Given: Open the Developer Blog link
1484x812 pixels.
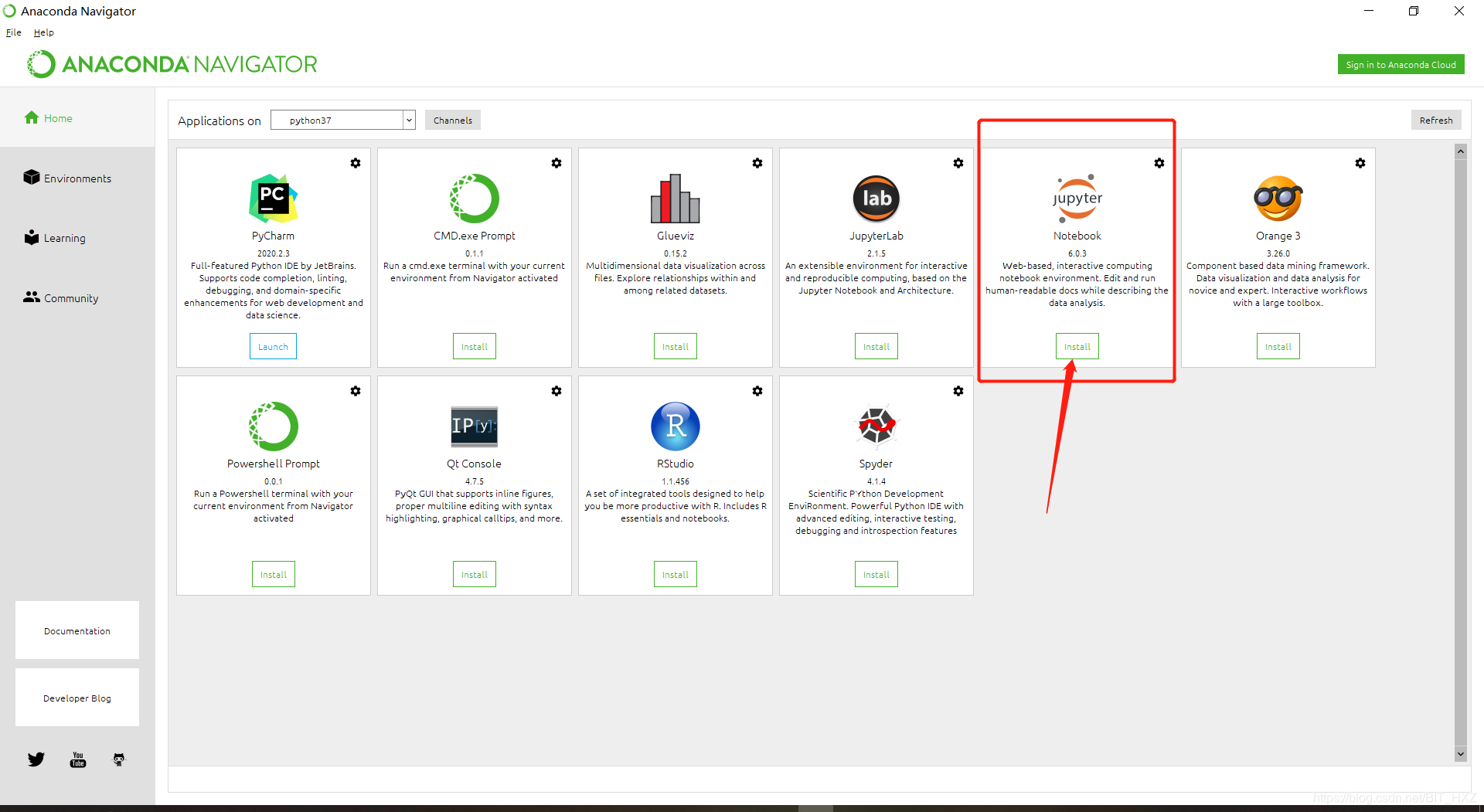Looking at the screenshot, I should 77,698.
